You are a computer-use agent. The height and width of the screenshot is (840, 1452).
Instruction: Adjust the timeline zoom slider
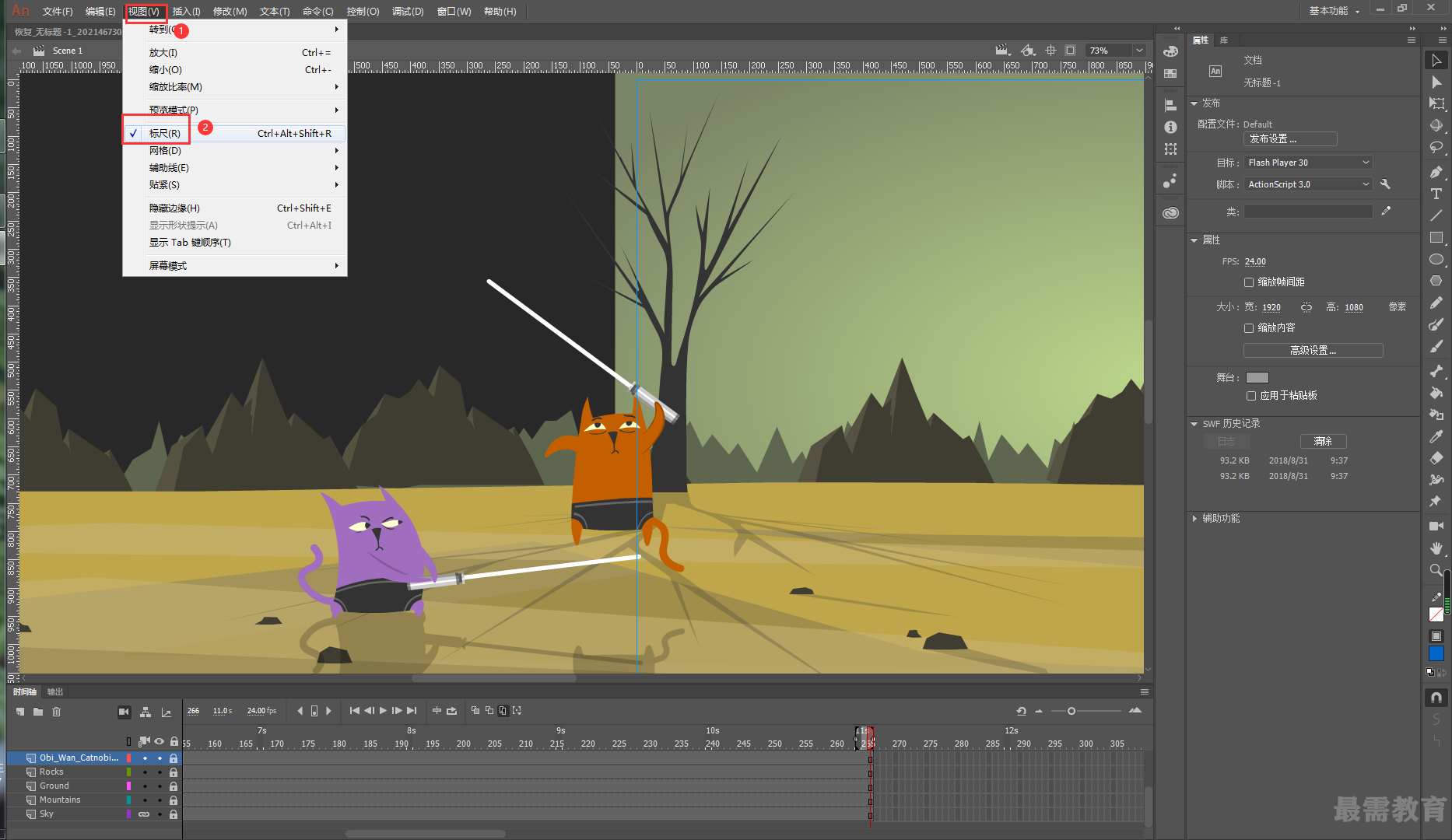coord(1071,711)
